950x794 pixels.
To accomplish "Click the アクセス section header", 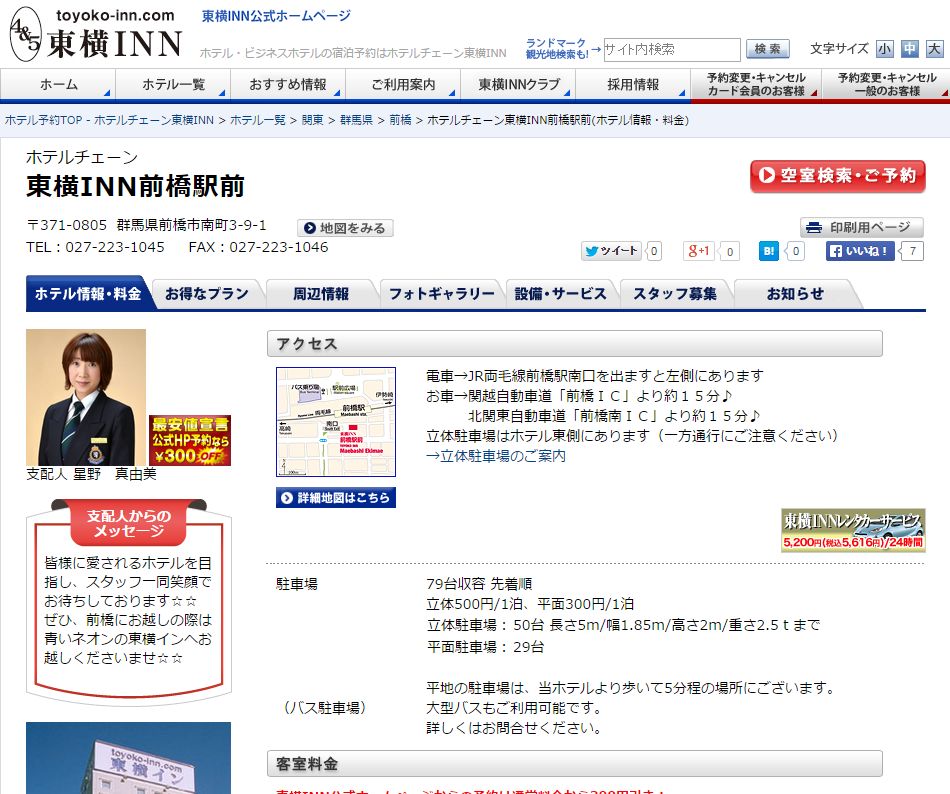I will [x=574, y=343].
